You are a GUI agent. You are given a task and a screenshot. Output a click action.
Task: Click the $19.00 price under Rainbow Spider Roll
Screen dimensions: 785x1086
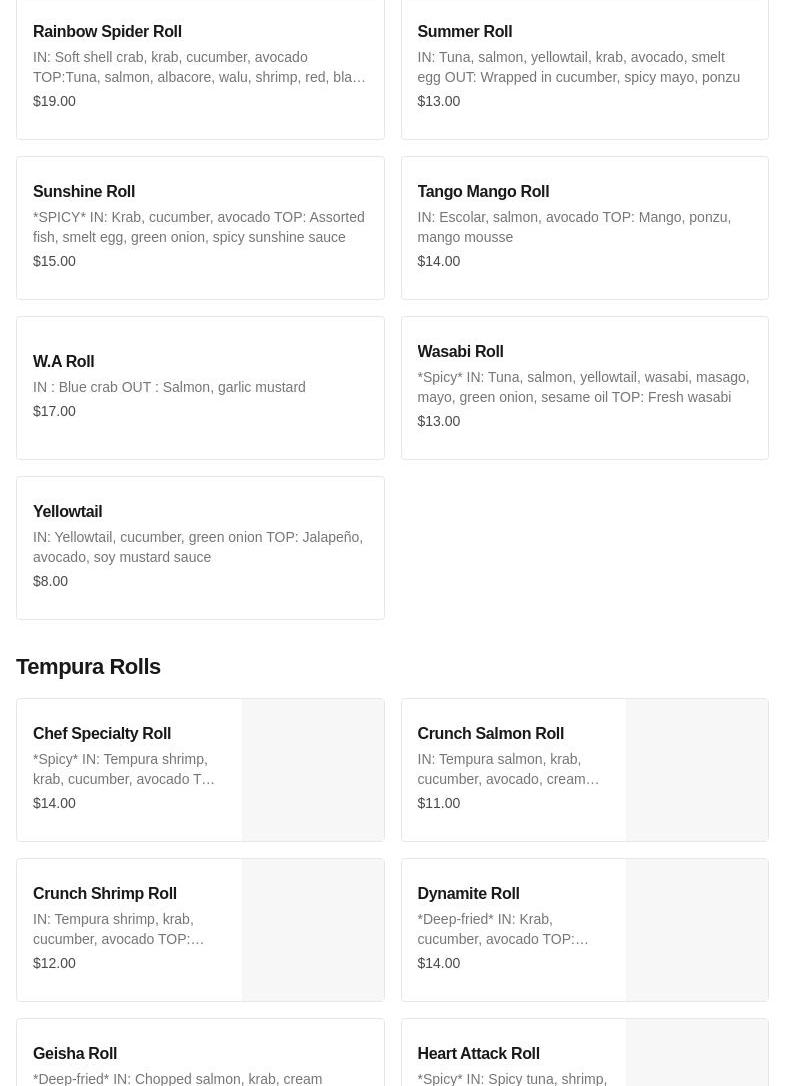pos(54,101)
